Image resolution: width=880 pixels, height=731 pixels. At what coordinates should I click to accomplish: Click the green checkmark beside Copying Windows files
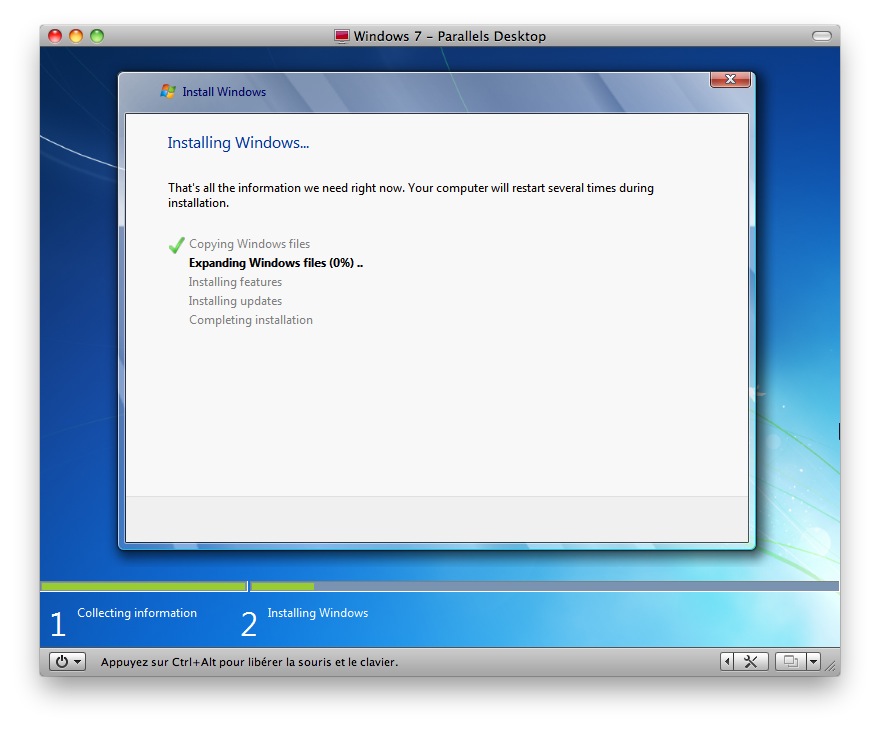(x=177, y=244)
